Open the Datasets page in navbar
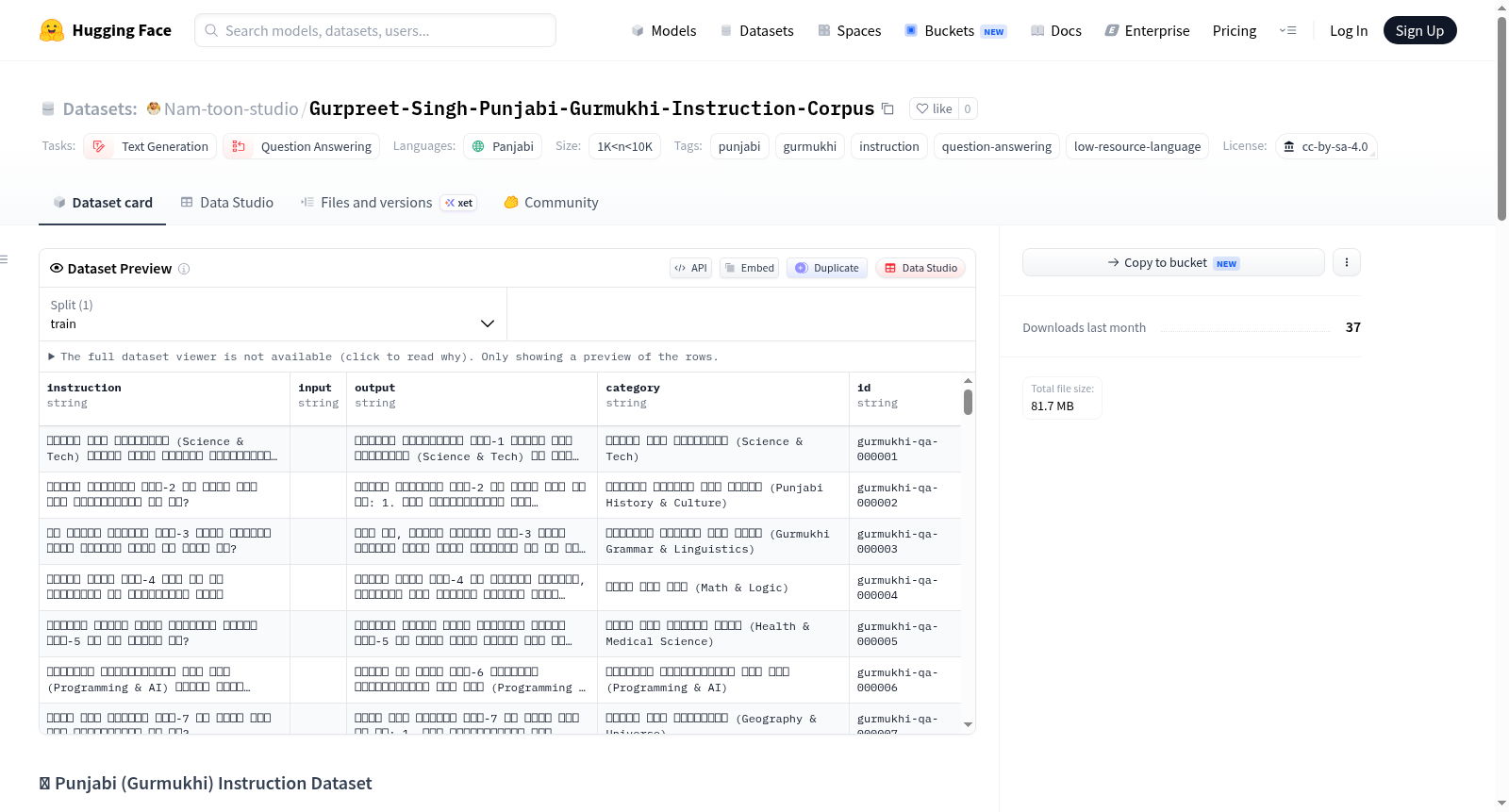 pyautogui.click(x=757, y=30)
